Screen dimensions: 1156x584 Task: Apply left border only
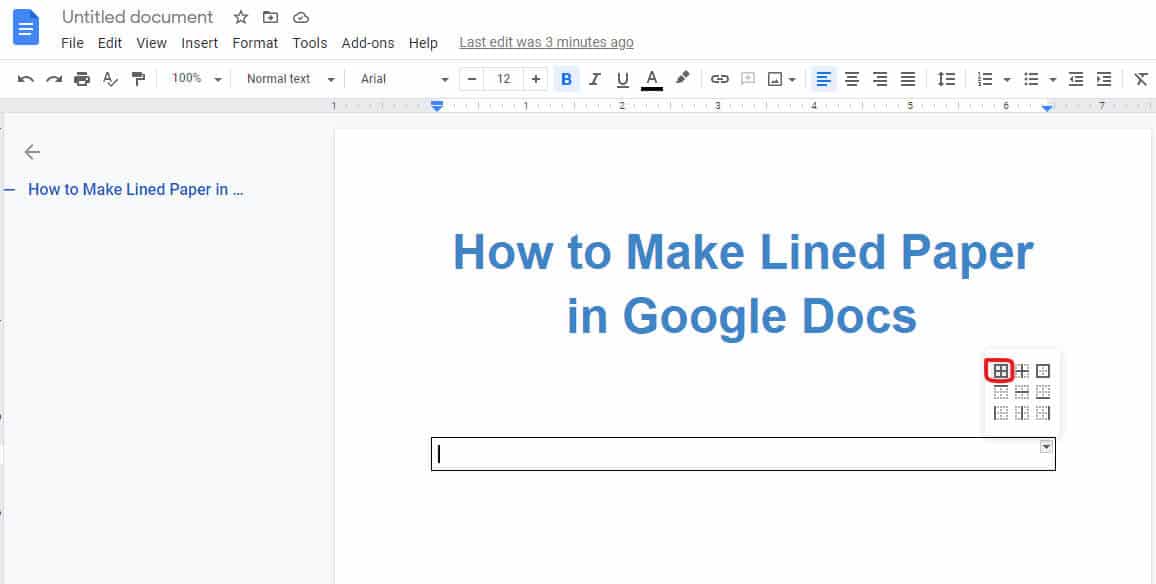[1000, 413]
